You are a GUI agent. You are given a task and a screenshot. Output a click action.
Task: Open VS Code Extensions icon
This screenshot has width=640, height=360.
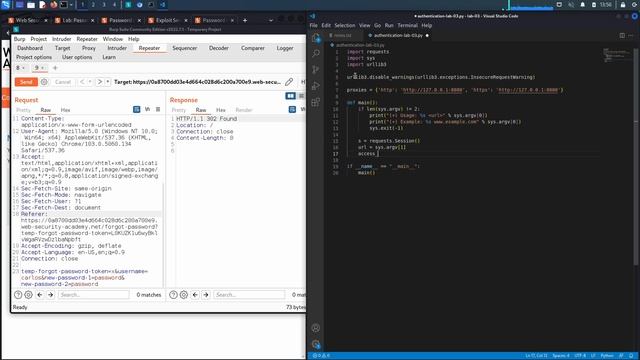316,102
